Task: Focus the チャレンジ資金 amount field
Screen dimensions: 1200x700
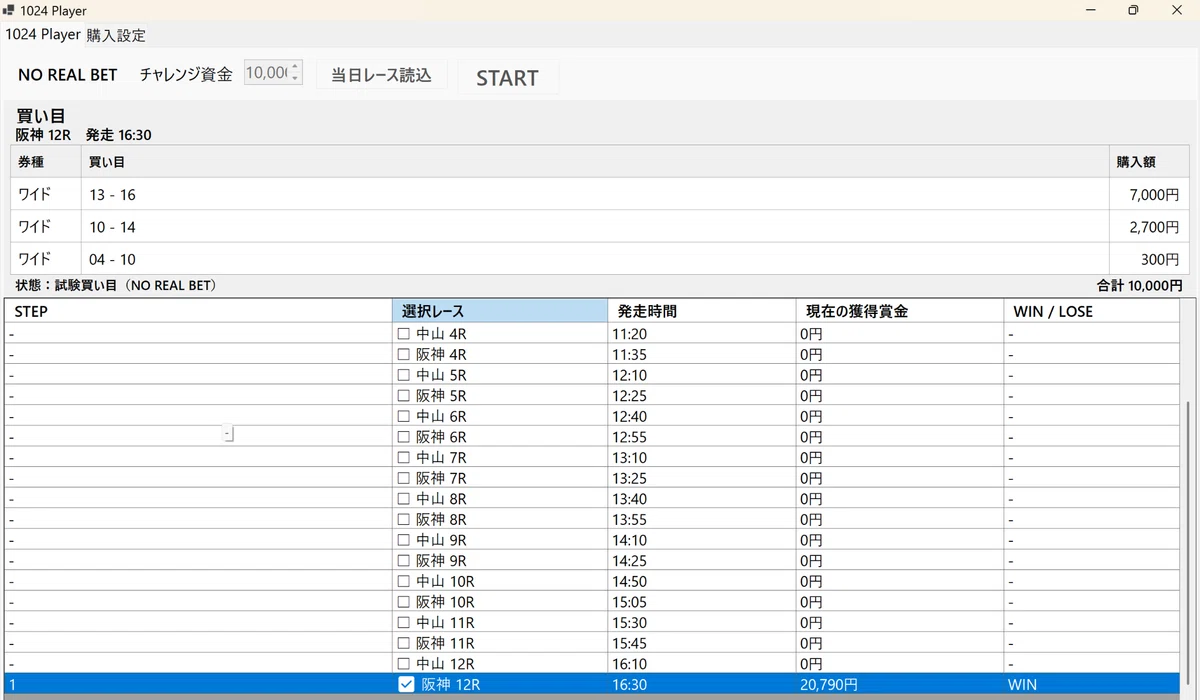Action: click(x=267, y=73)
